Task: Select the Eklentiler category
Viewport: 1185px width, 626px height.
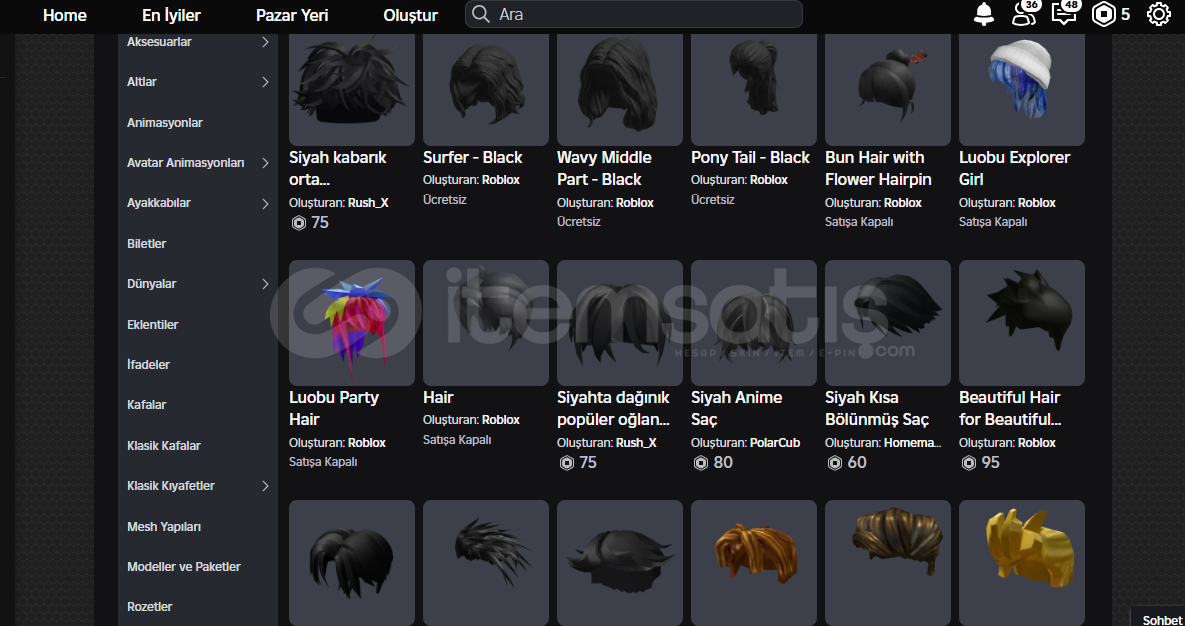Action: tap(153, 324)
